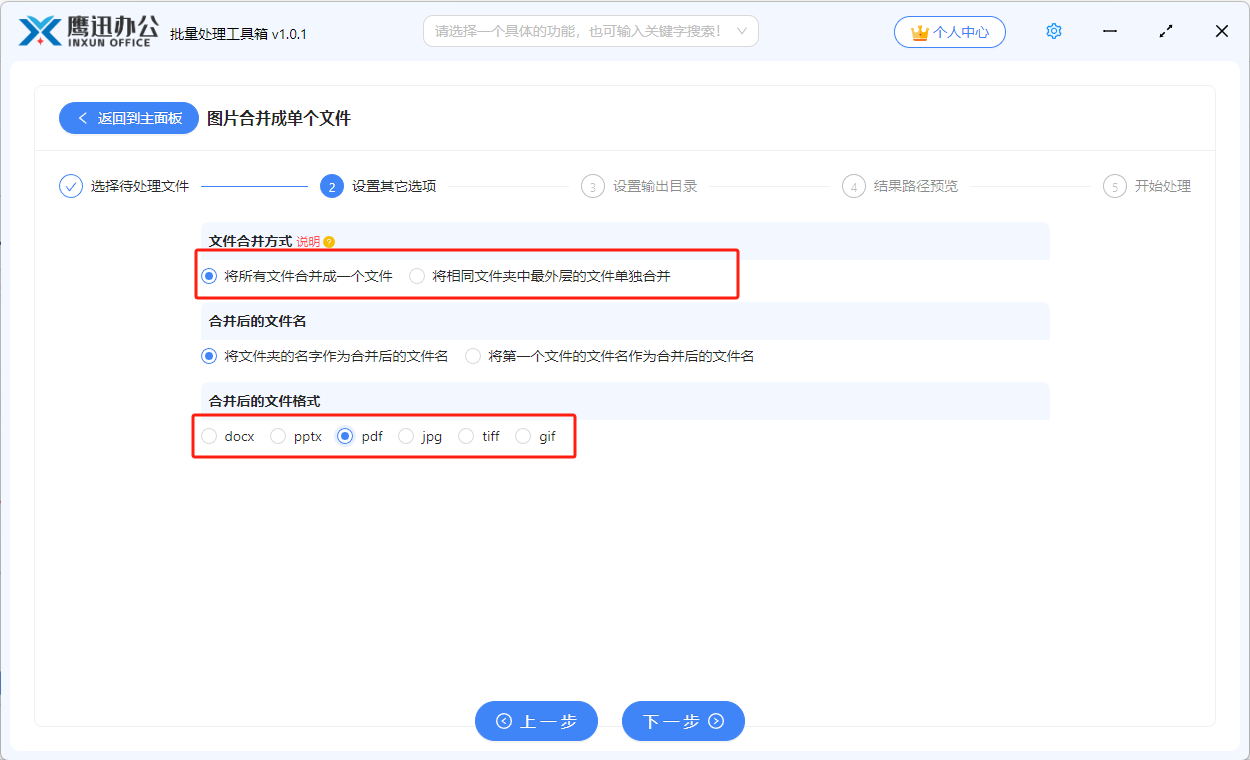Click step 2 numbered circle
Screen dimensions: 1250x760
[x=332, y=186]
